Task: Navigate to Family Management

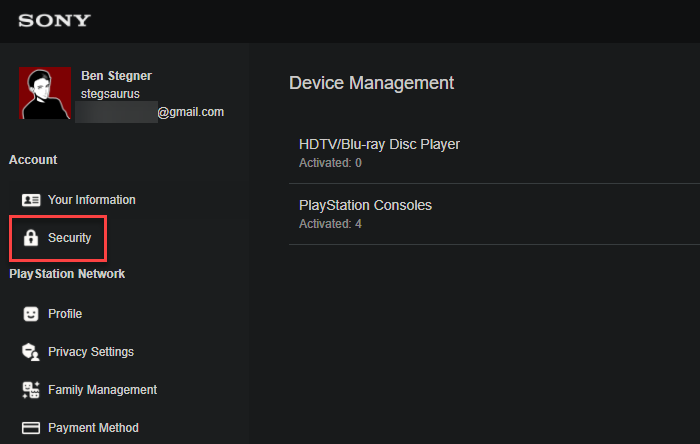Action: pos(102,390)
